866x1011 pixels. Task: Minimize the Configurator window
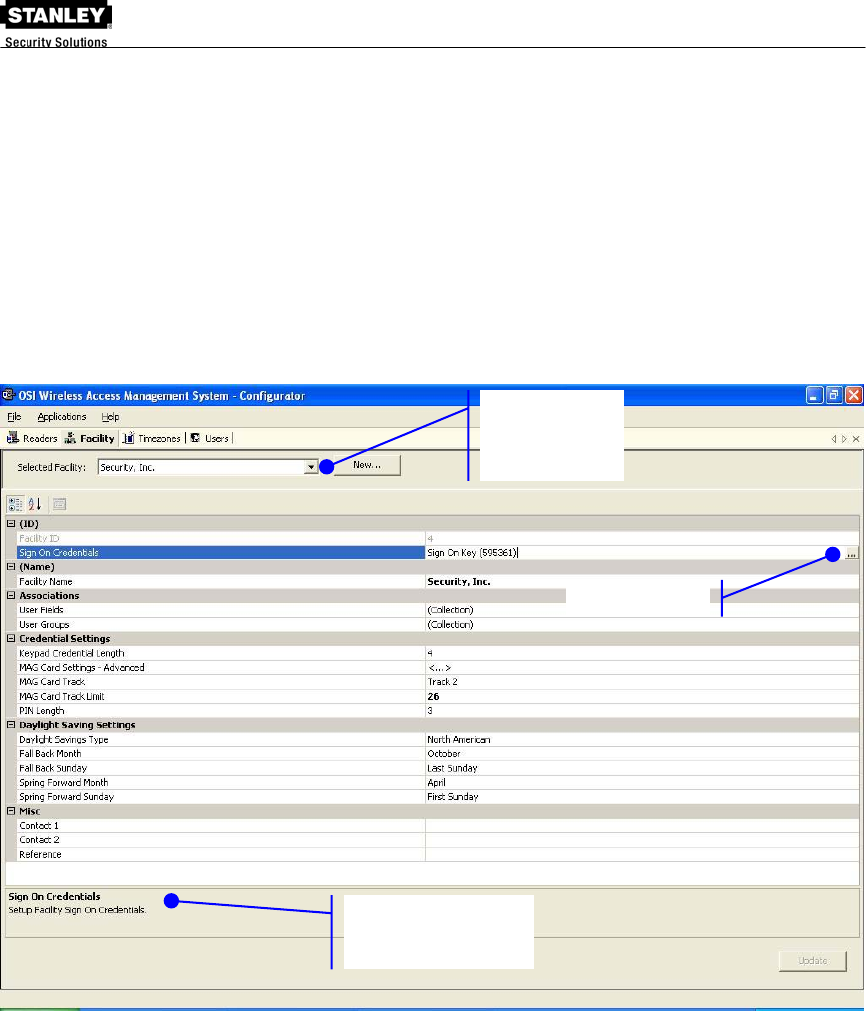814,395
